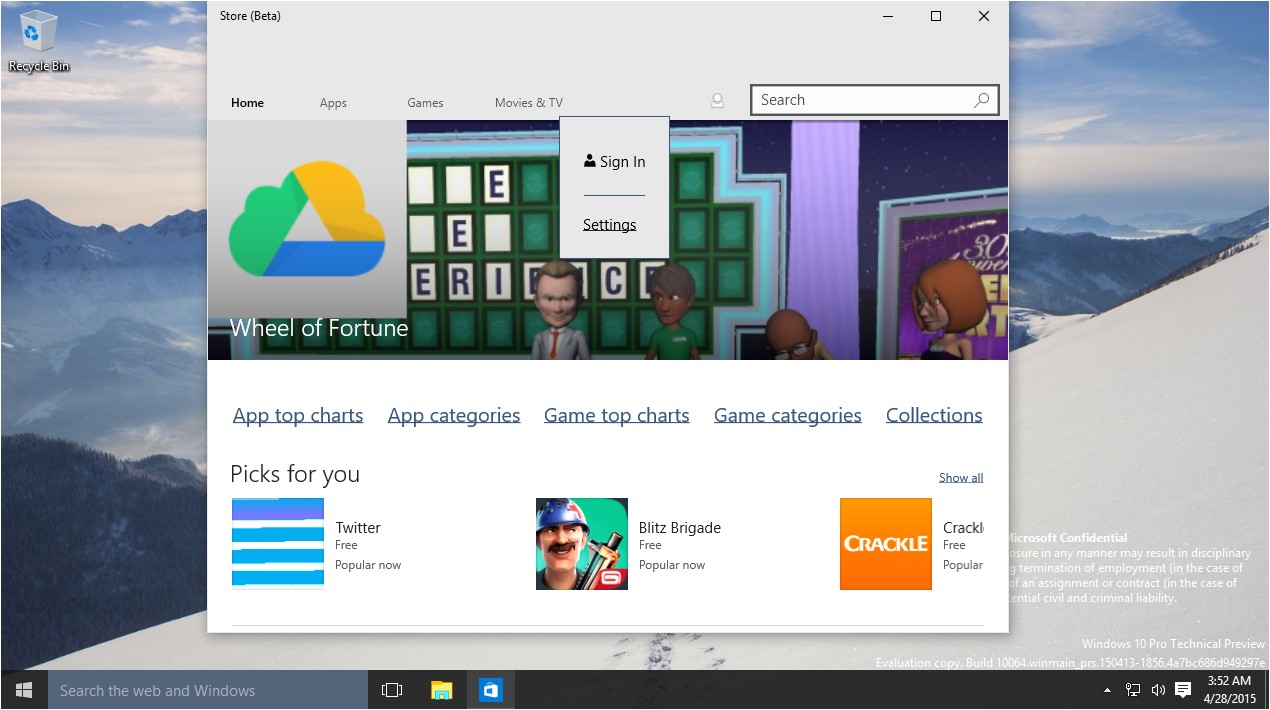Click the volume speaker tray icon

1158,690
